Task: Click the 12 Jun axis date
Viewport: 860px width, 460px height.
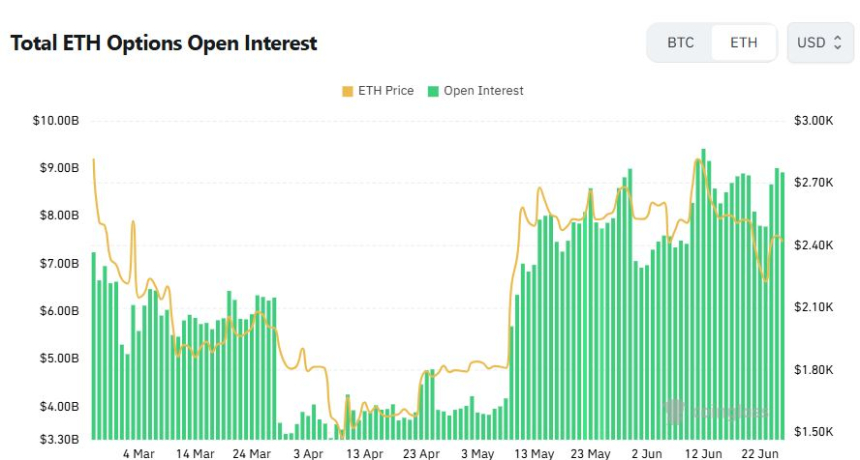Action: (x=704, y=454)
